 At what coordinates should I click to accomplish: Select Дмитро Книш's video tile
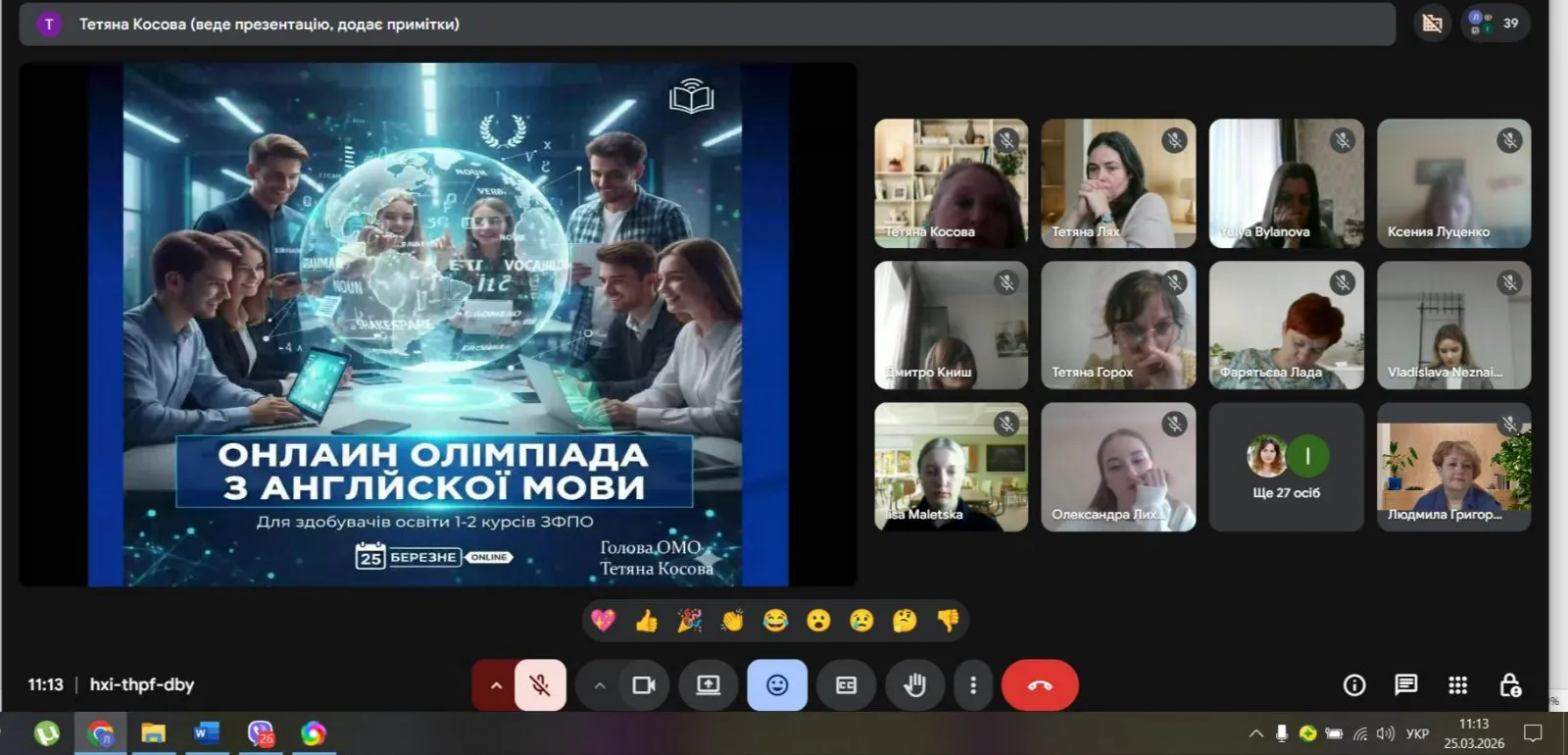point(952,326)
